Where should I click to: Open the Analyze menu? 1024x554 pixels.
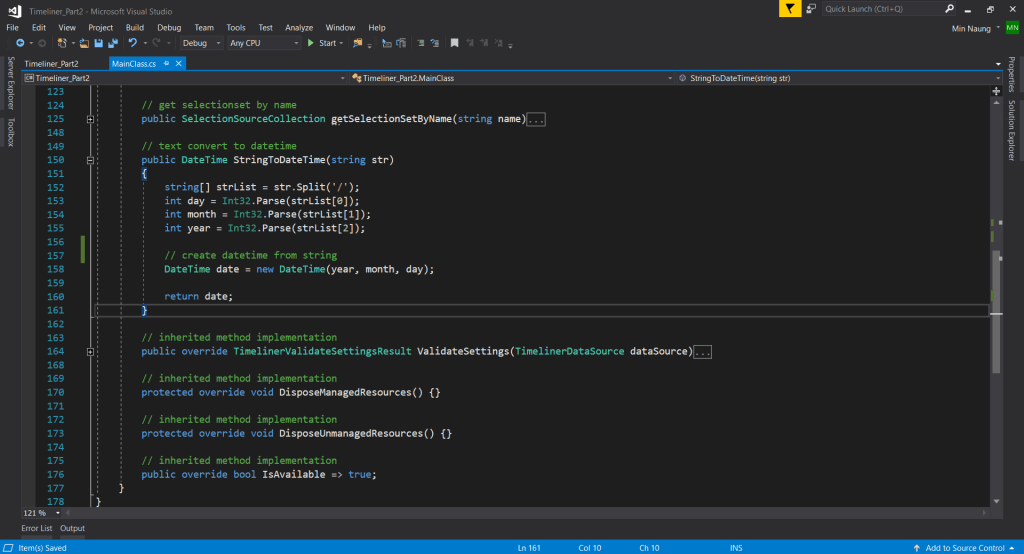(299, 27)
